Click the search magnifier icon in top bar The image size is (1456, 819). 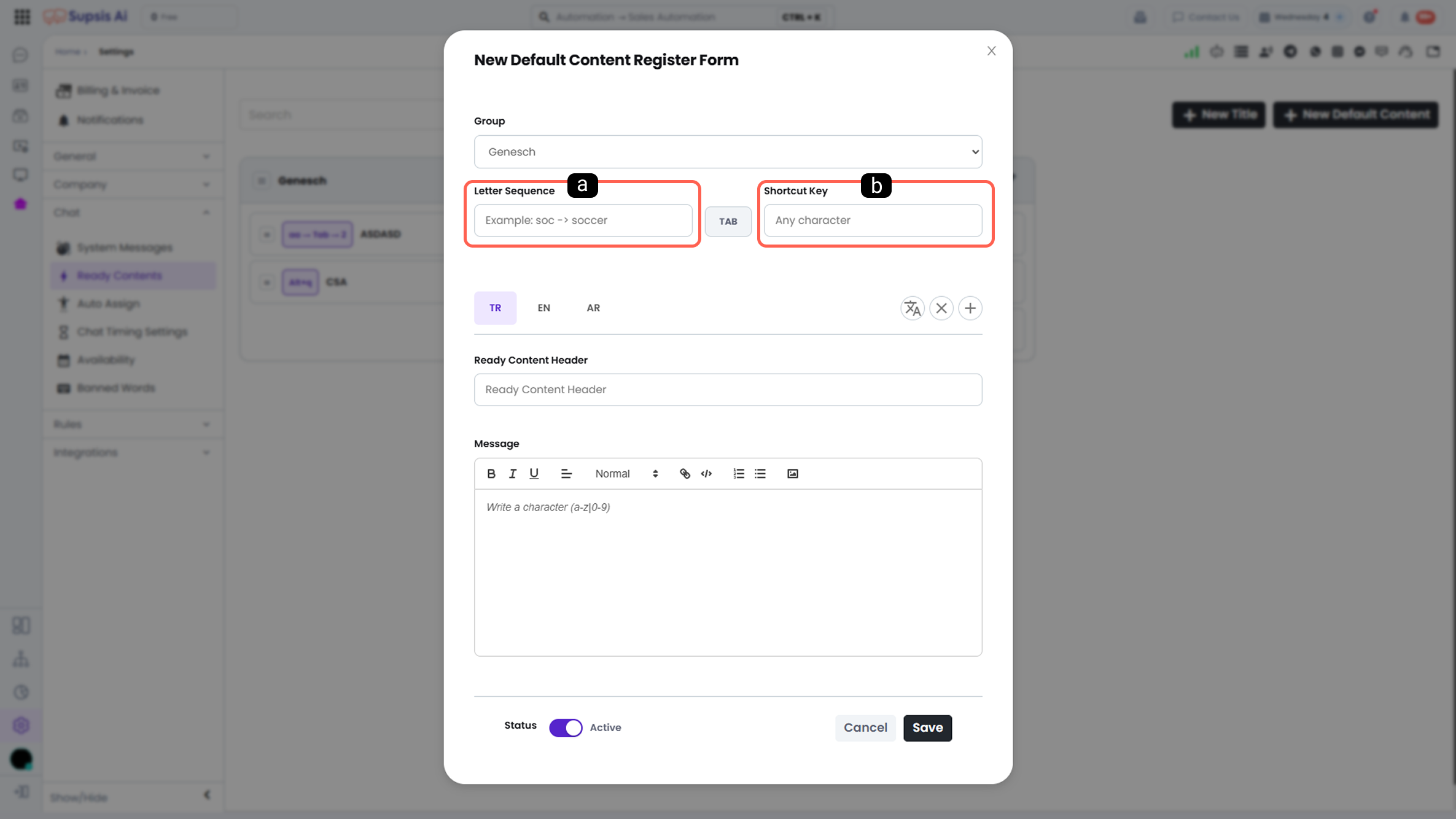544,17
